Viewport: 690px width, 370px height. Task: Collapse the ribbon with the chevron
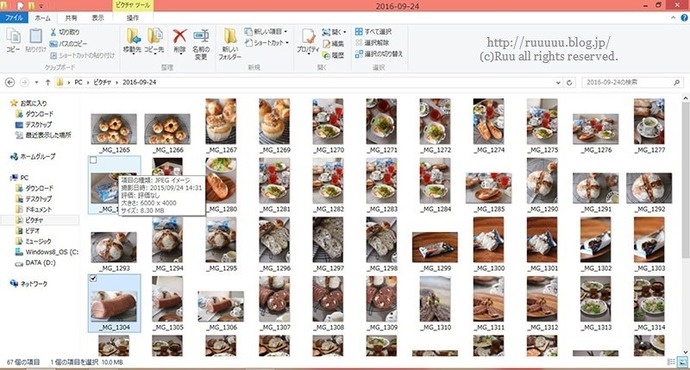(673, 18)
